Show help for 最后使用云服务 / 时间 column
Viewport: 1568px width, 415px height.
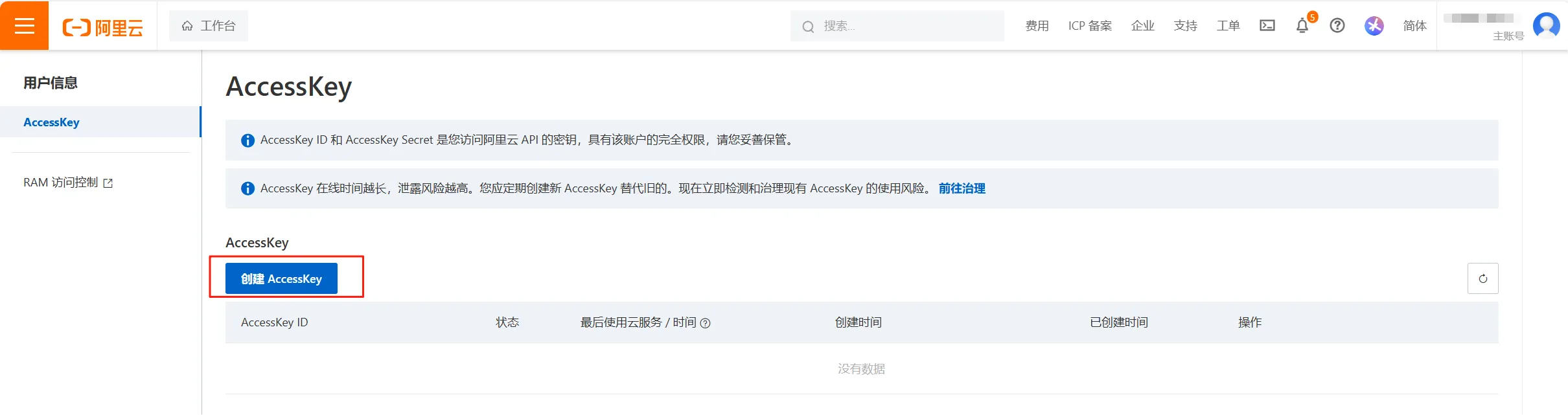click(x=706, y=323)
